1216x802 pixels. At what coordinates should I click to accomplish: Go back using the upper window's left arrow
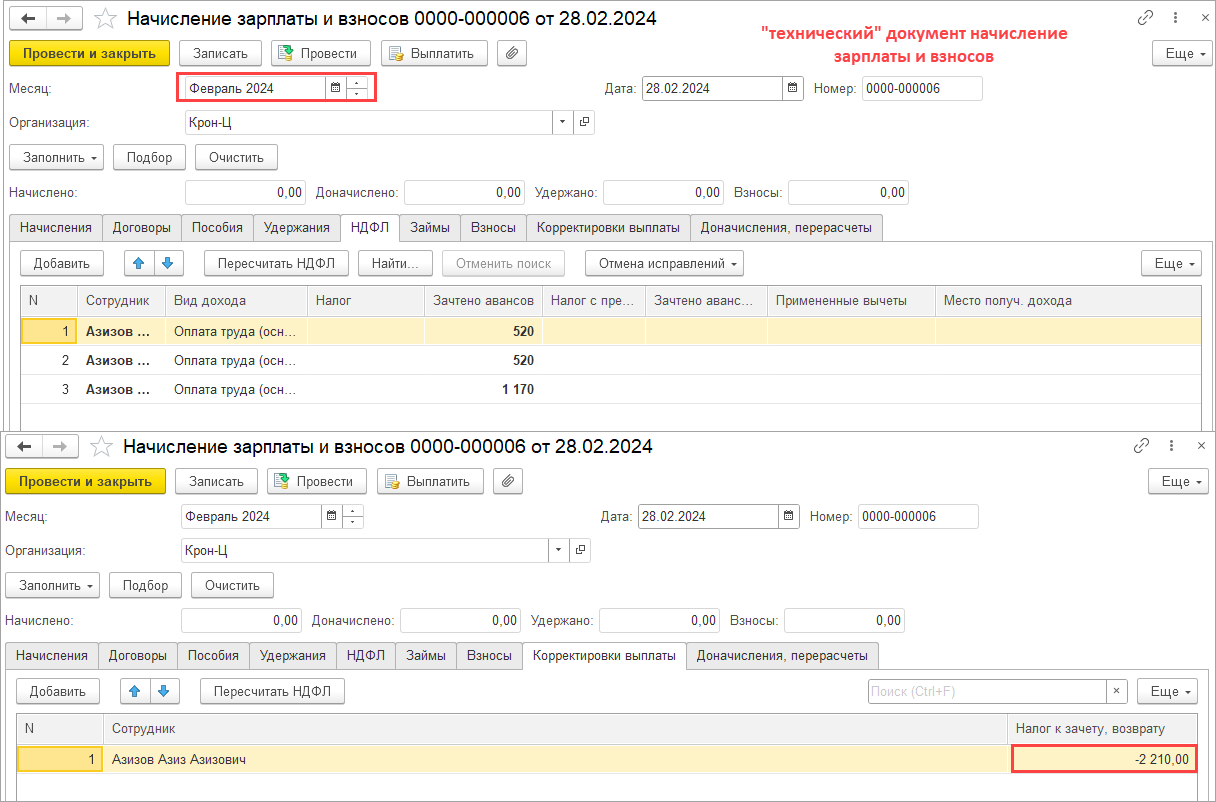(27, 19)
